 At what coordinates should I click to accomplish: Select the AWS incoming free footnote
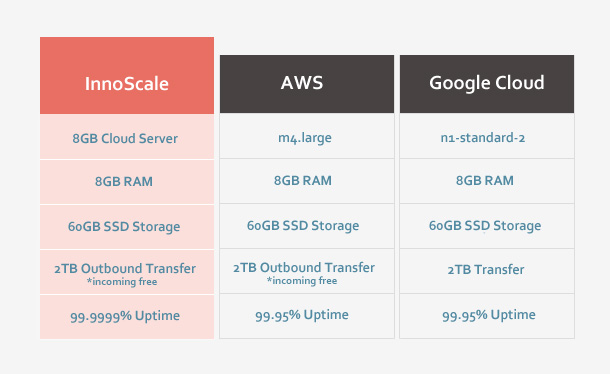(x=302, y=281)
